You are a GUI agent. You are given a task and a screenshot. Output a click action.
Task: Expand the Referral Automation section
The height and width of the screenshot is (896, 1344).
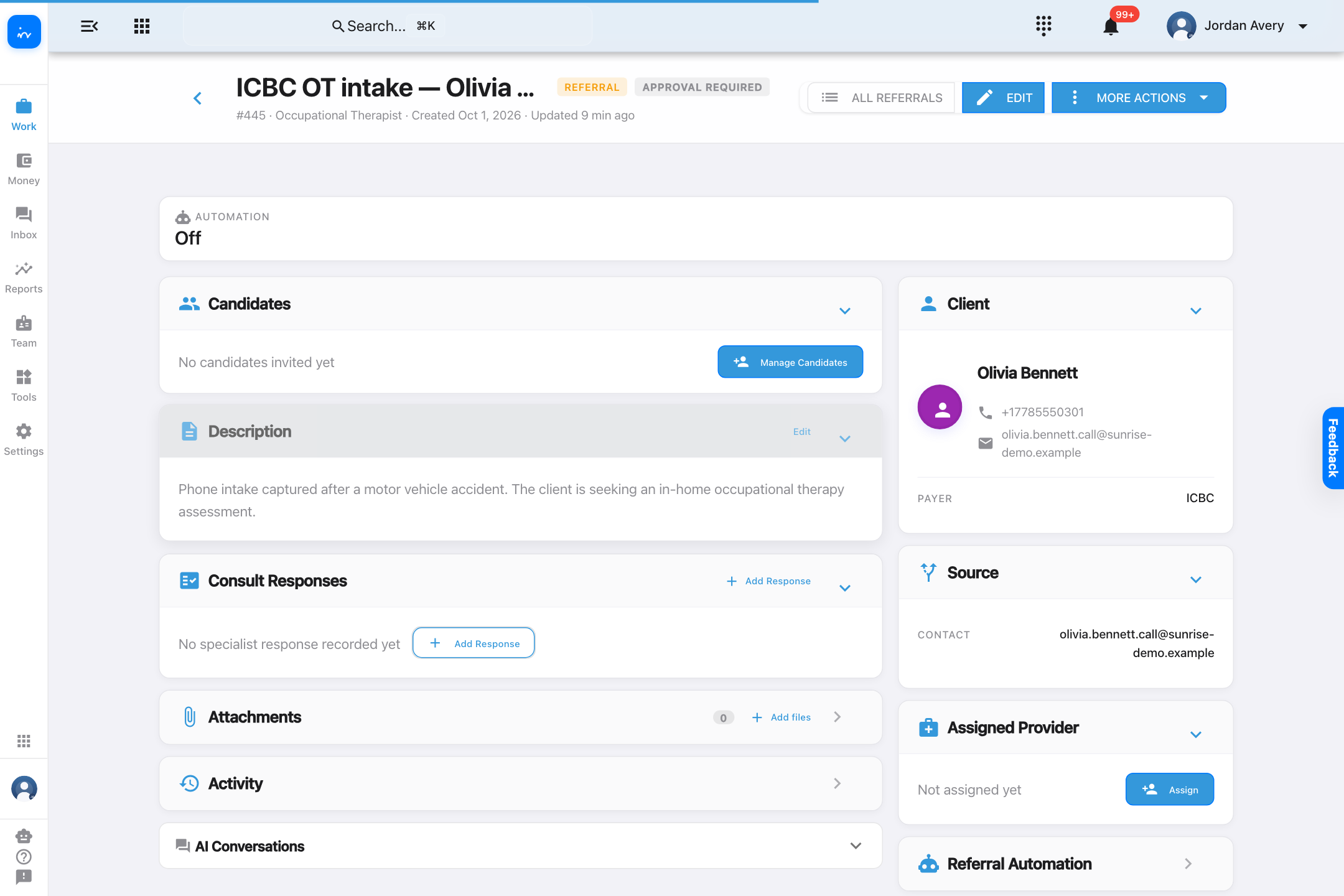[1188, 864]
